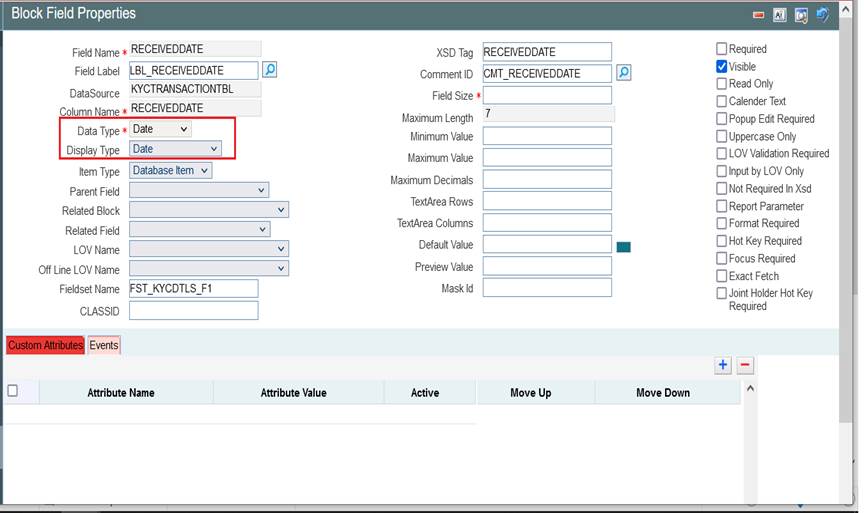Enable the Read Only checkbox
The height and width of the screenshot is (513, 864).
click(x=721, y=83)
